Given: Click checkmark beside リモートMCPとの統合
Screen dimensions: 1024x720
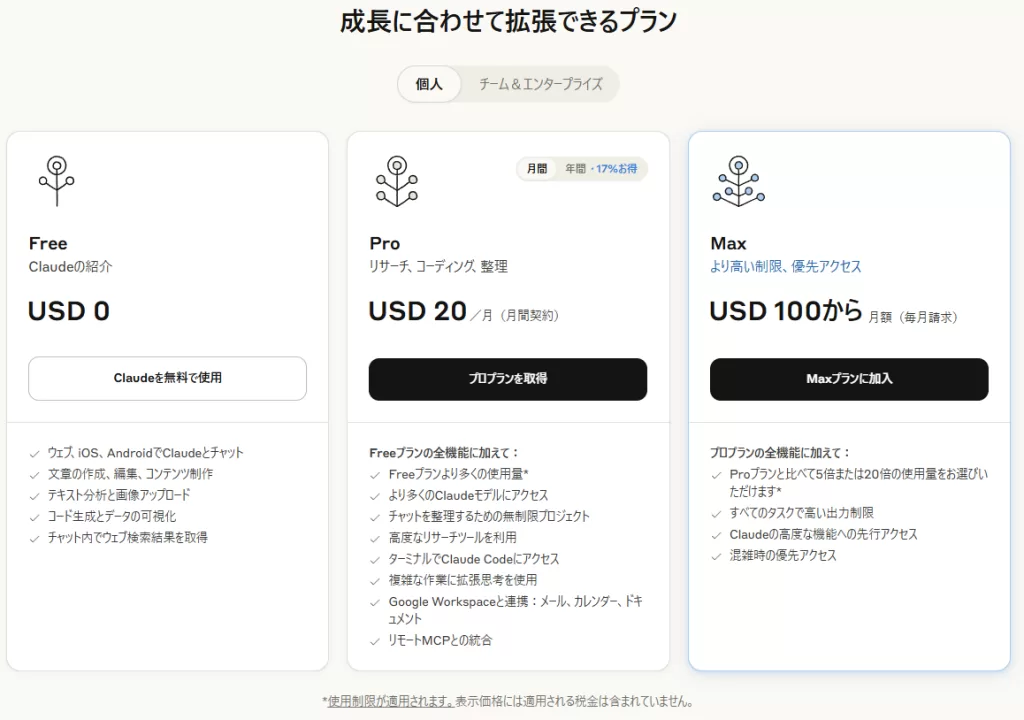Looking at the screenshot, I should coord(376,640).
